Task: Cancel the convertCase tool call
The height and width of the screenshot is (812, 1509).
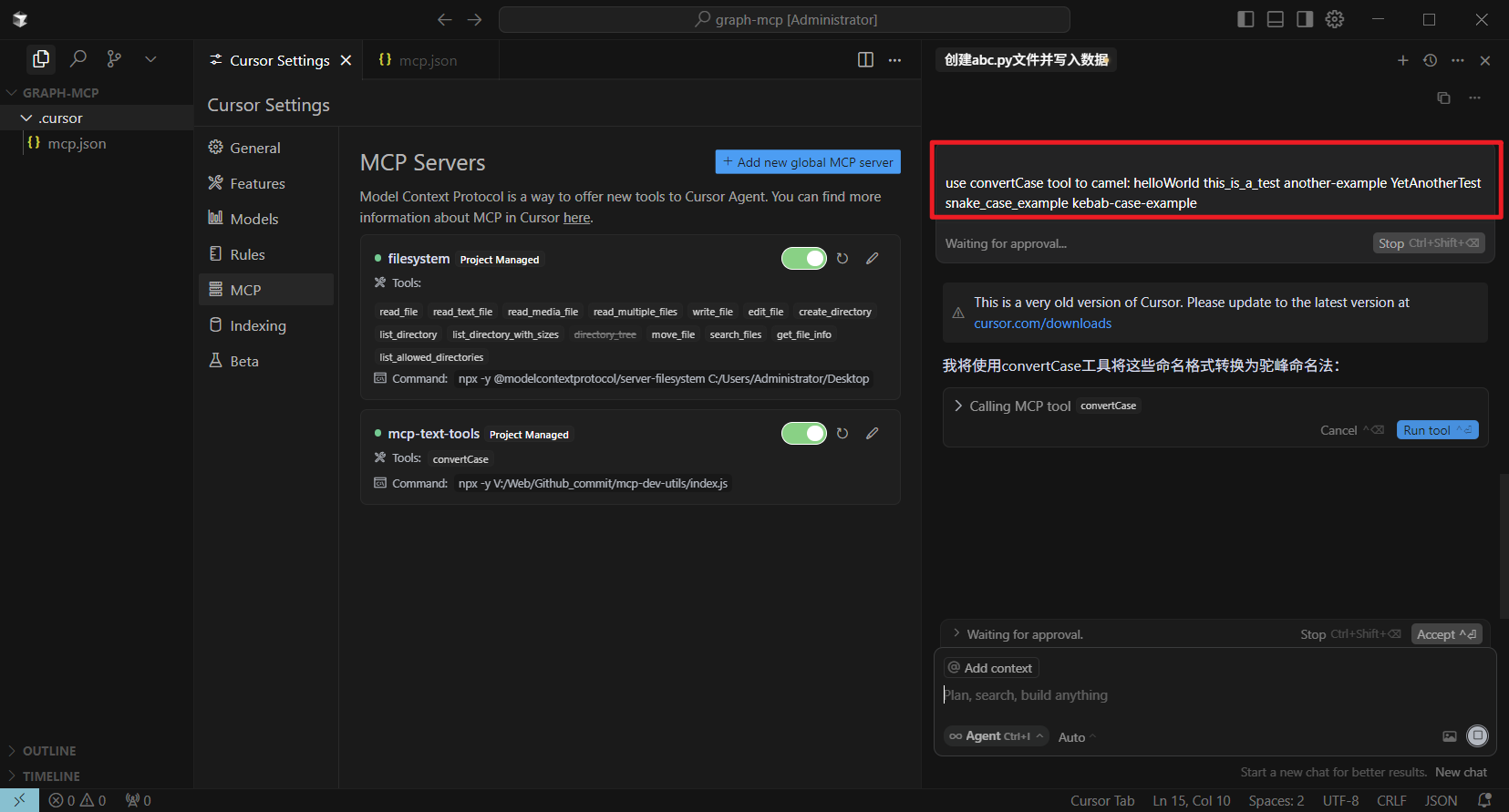Action: point(1351,430)
